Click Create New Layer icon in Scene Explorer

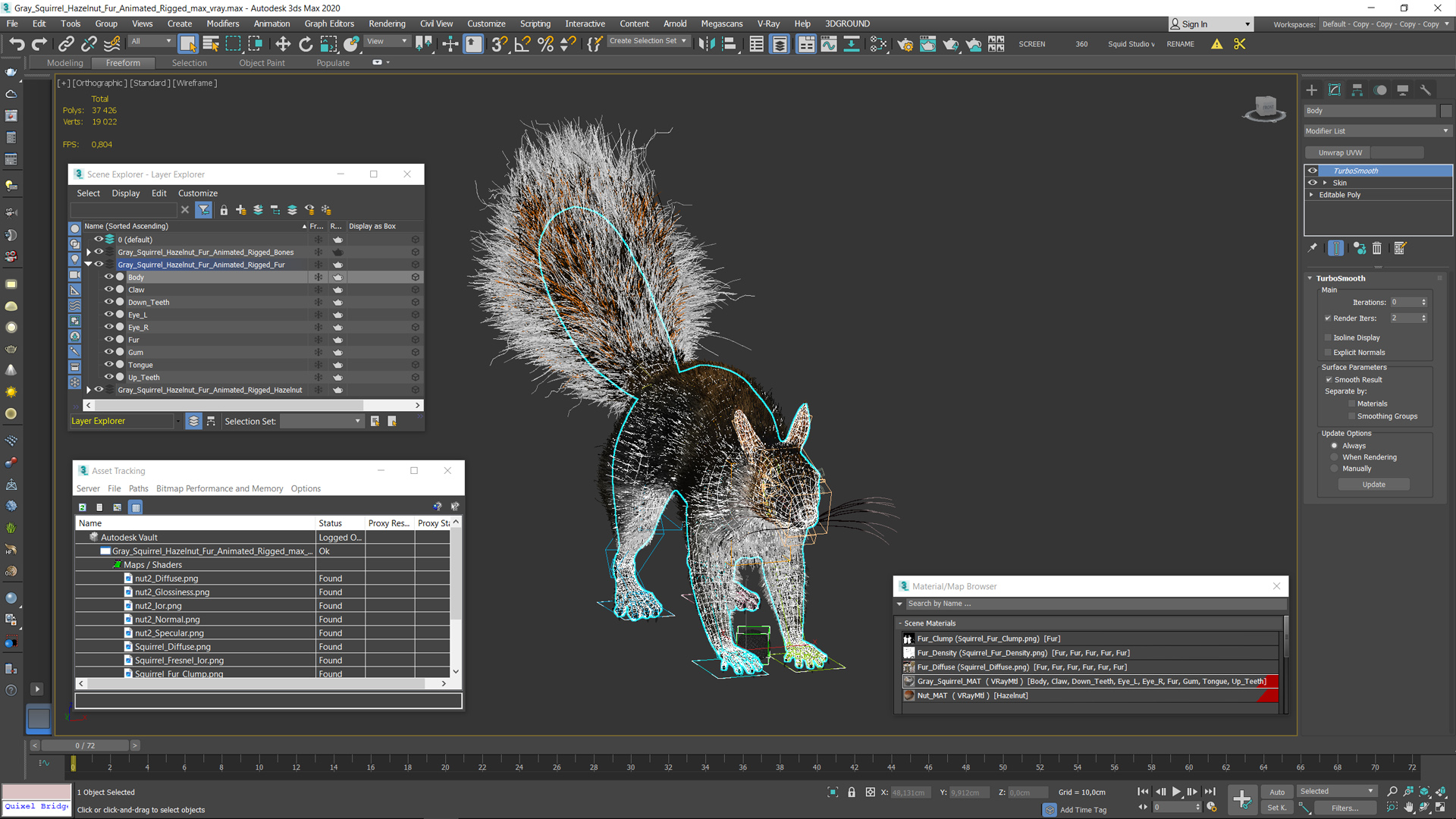pyautogui.click(x=240, y=210)
